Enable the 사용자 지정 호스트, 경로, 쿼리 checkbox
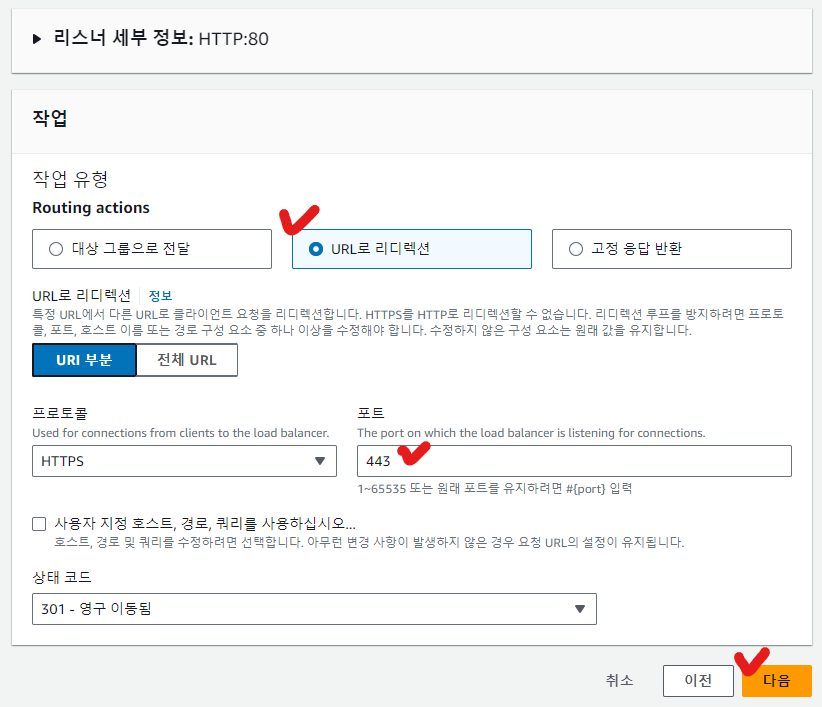Screen dimensions: 822x707 [39, 524]
